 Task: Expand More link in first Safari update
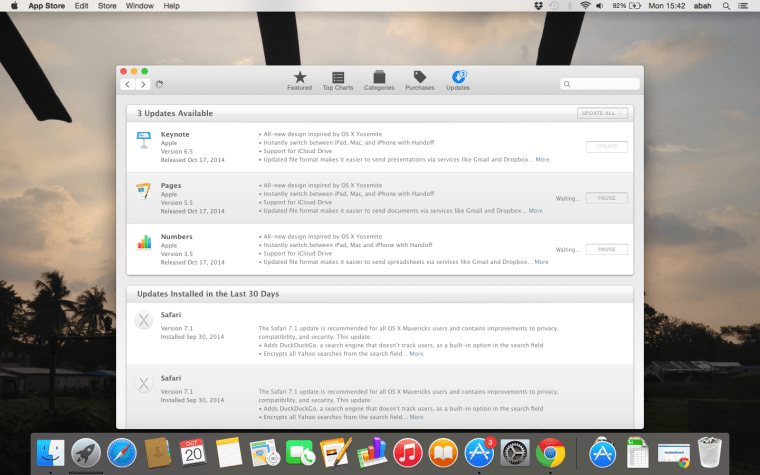416,354
